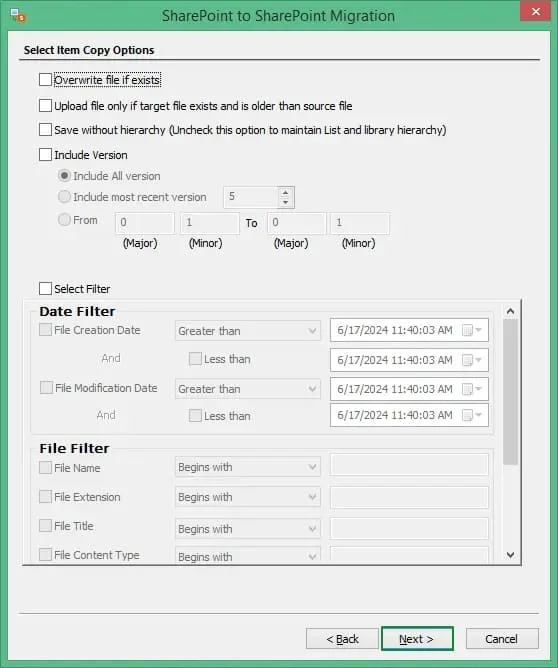Image resolution: width=558 pixels, height=668 pixels.
Task: Click scroll down arrow of filter panel
Action: click(x=510, y=555)
